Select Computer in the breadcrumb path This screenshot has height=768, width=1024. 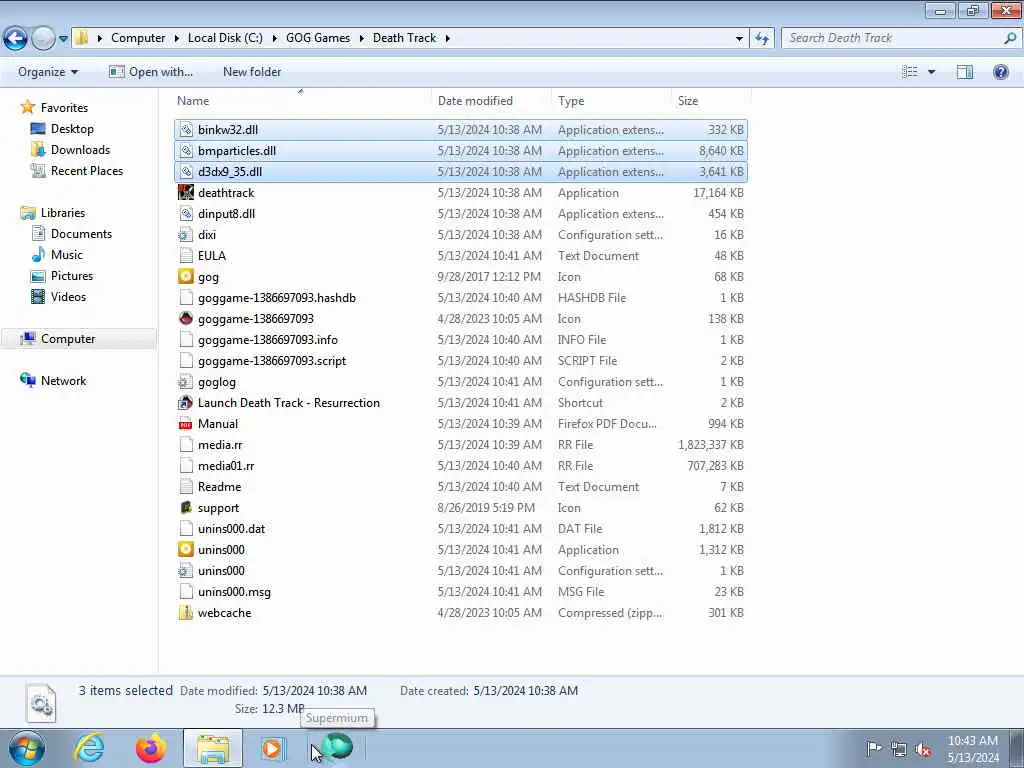click(138, 38)
